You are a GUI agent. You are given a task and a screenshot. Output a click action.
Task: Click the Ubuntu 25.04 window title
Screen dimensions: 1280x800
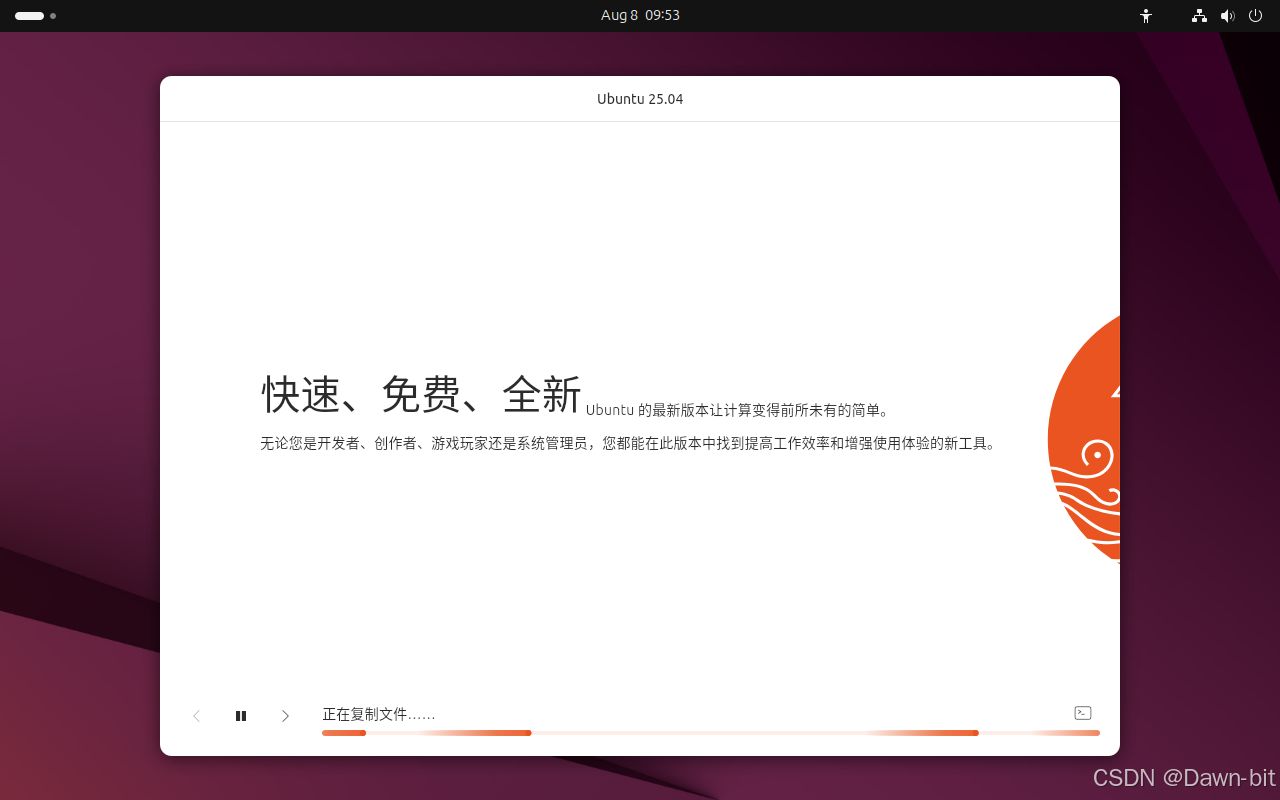(640, 99)
